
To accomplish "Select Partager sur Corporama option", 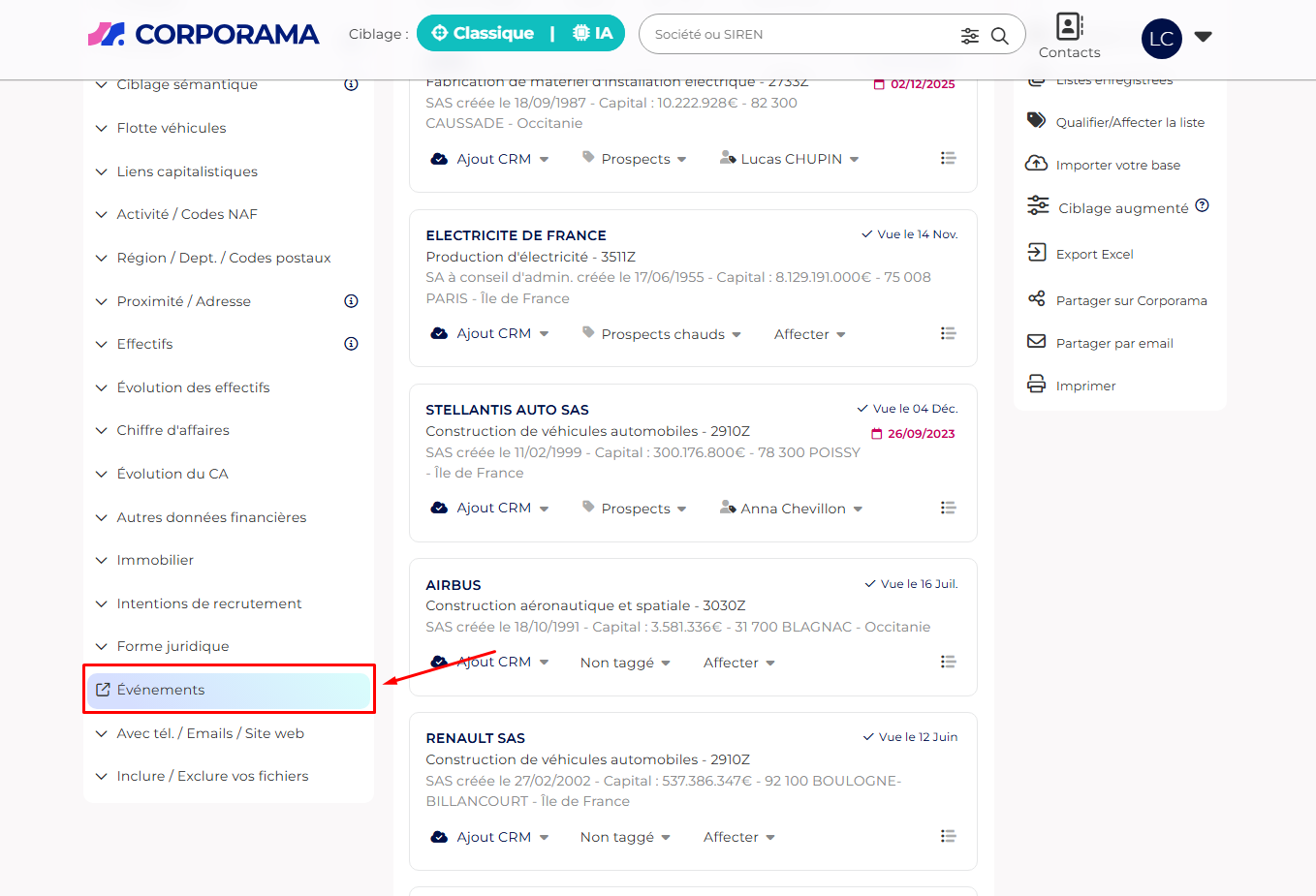I will point(1130,300).
